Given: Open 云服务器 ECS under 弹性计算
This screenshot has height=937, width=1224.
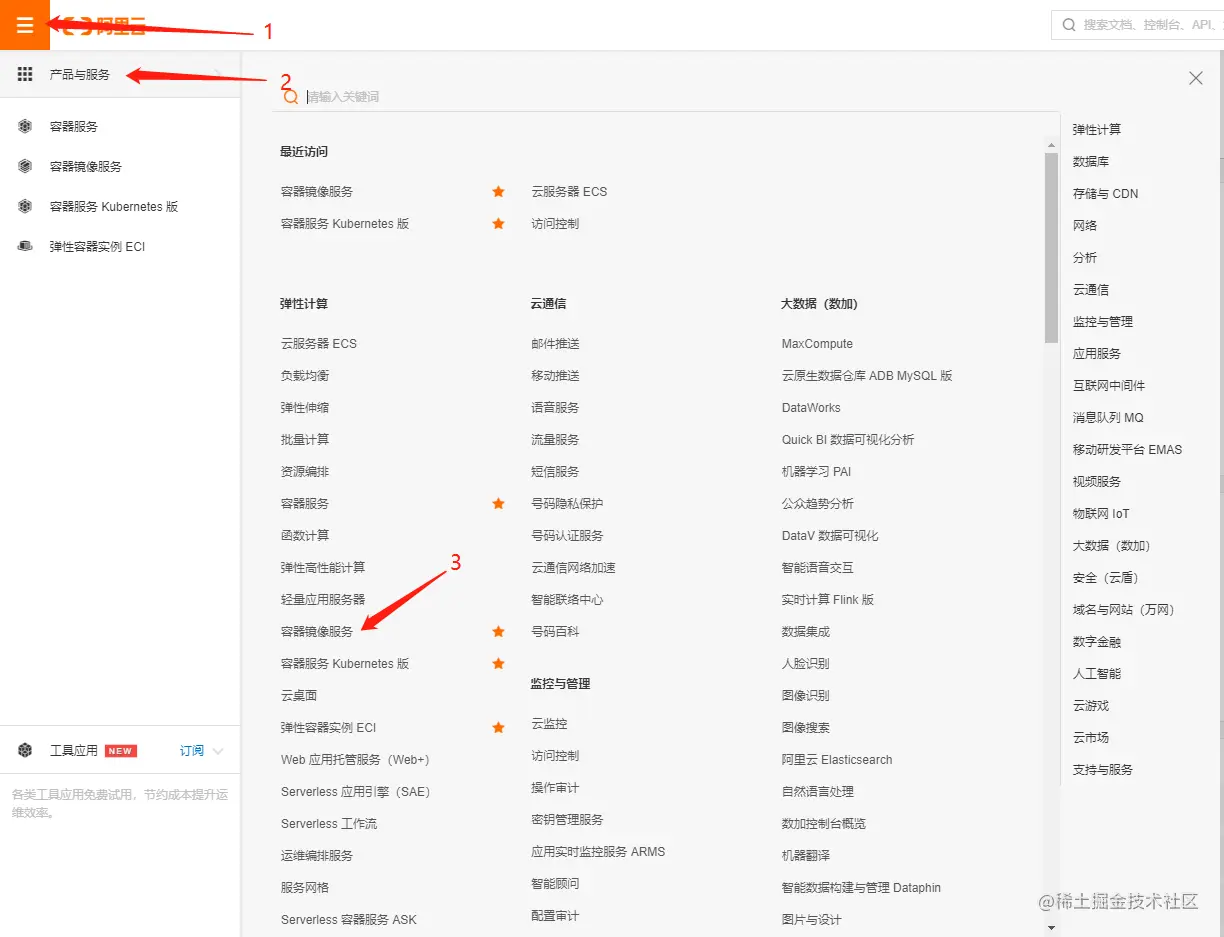Looking at the screenshot, I should [319, 343].
